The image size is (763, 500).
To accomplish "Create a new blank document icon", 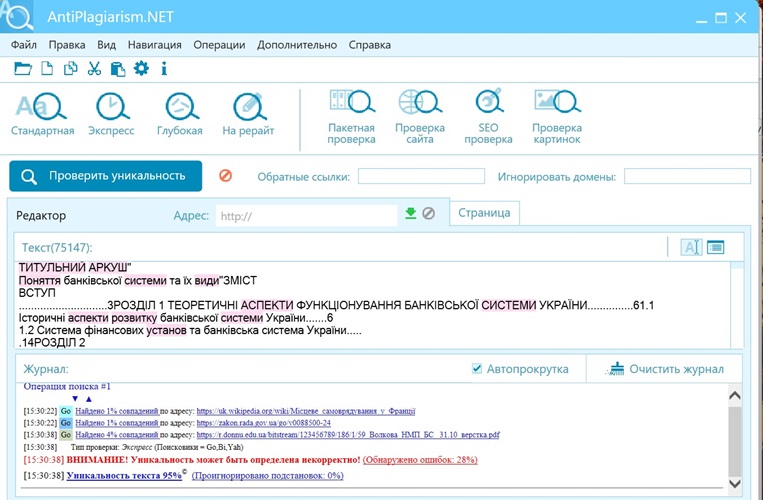I will 47,69.
